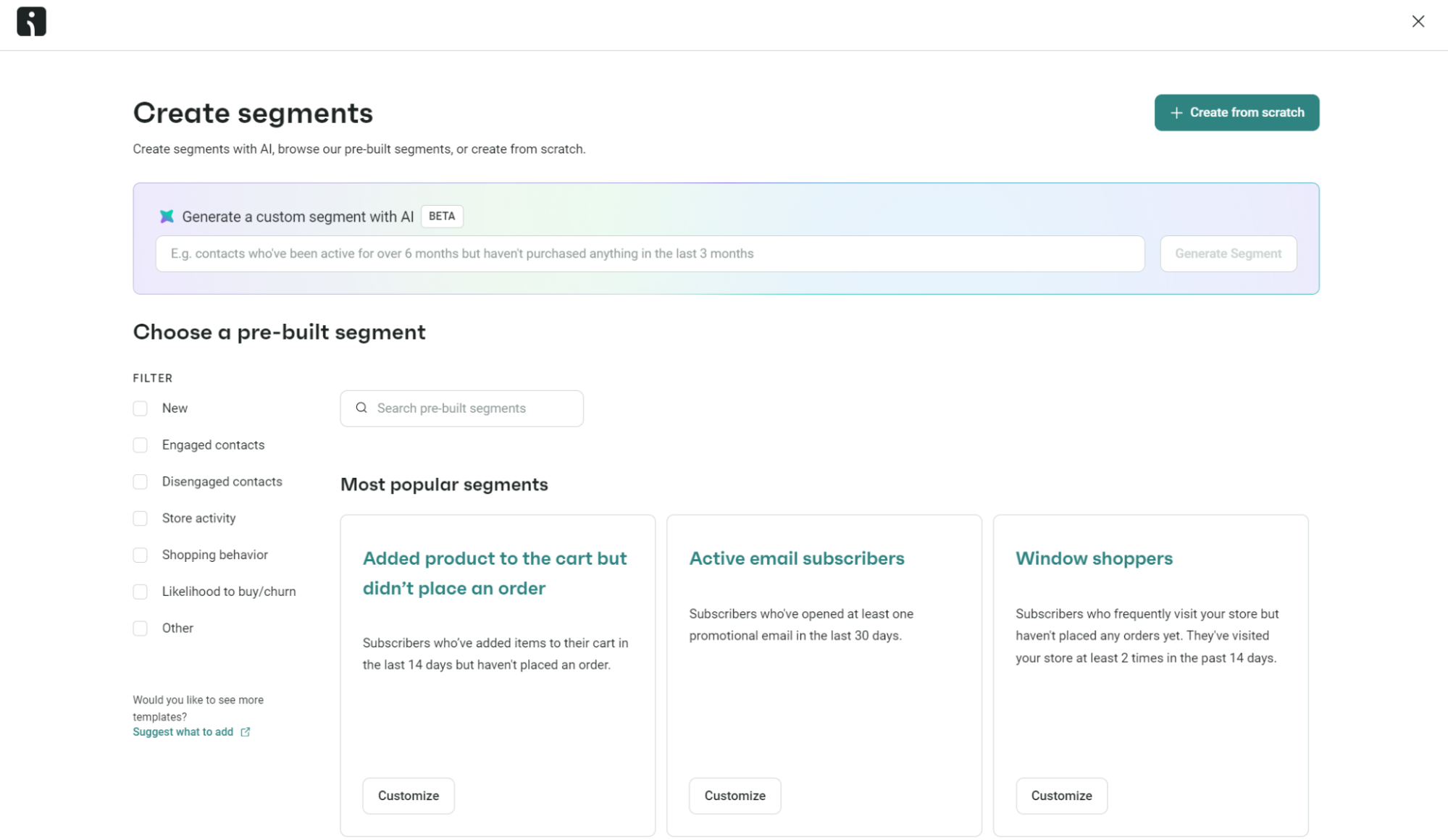Click the search magnifier in pre-built segments search
Image resolution: width=1448 pixels, height=840 pixels.
point(361,408)
